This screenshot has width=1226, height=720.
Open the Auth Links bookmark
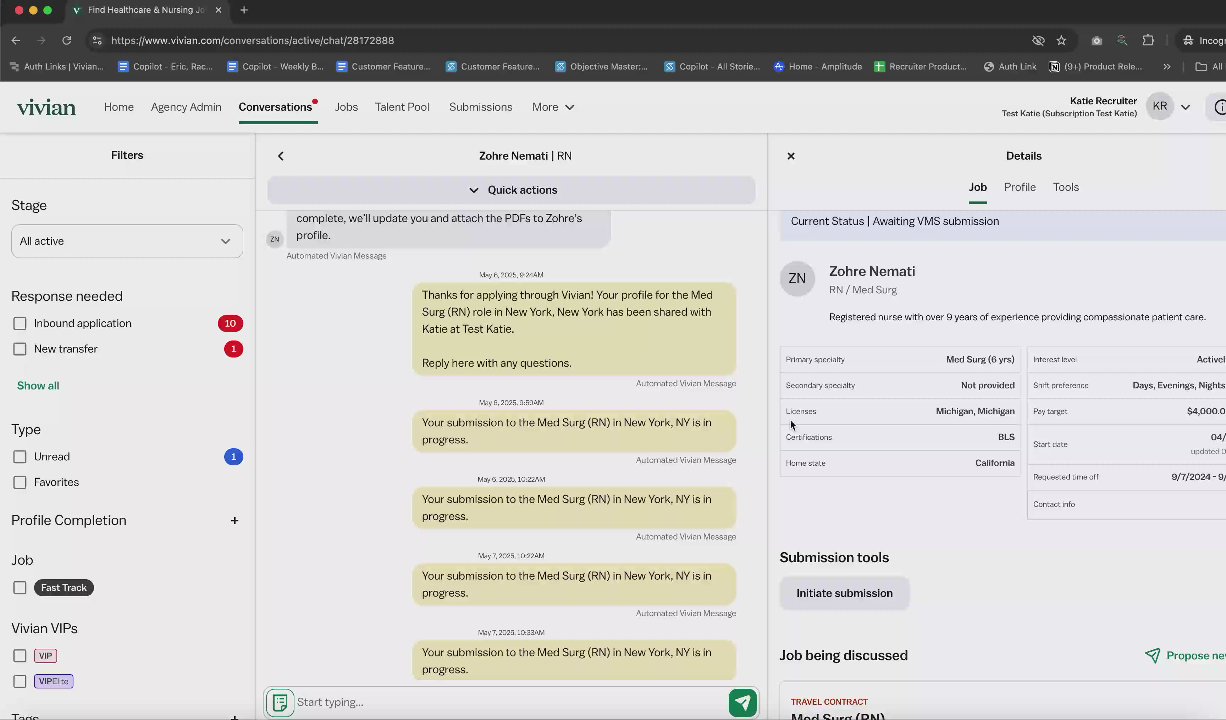tap(55, 67)
